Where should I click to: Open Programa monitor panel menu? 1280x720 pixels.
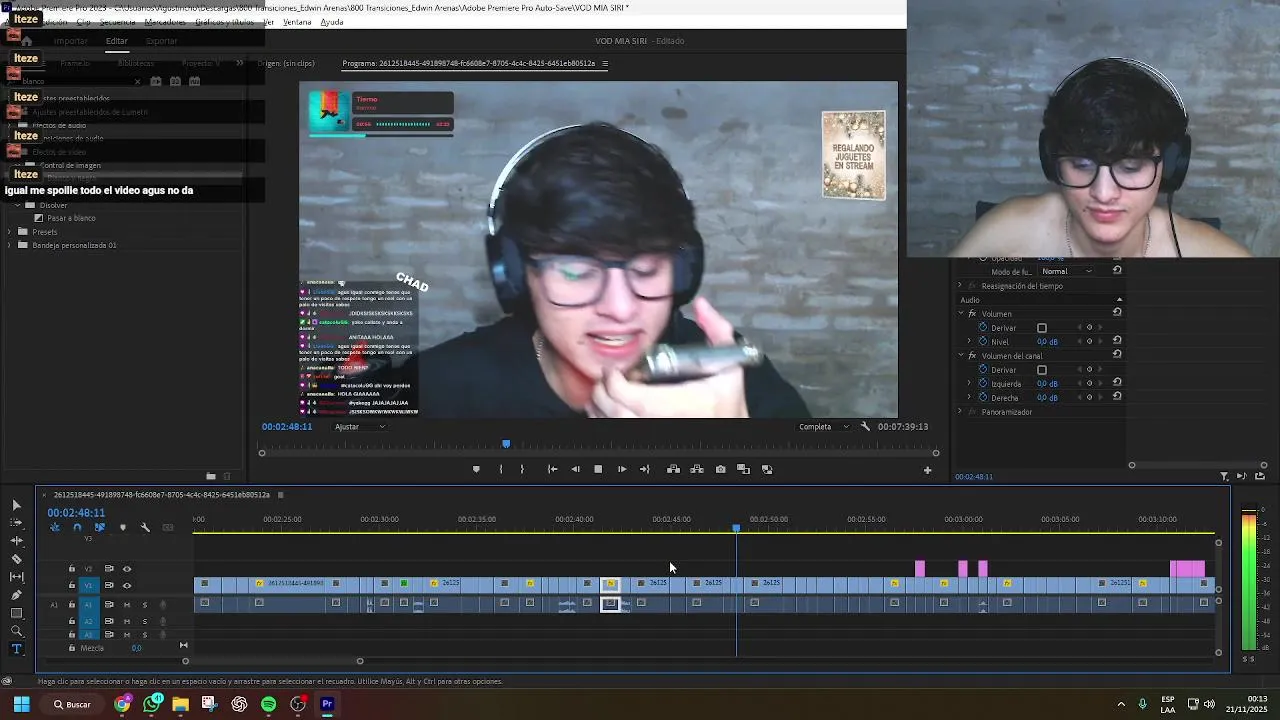(605, 64)
